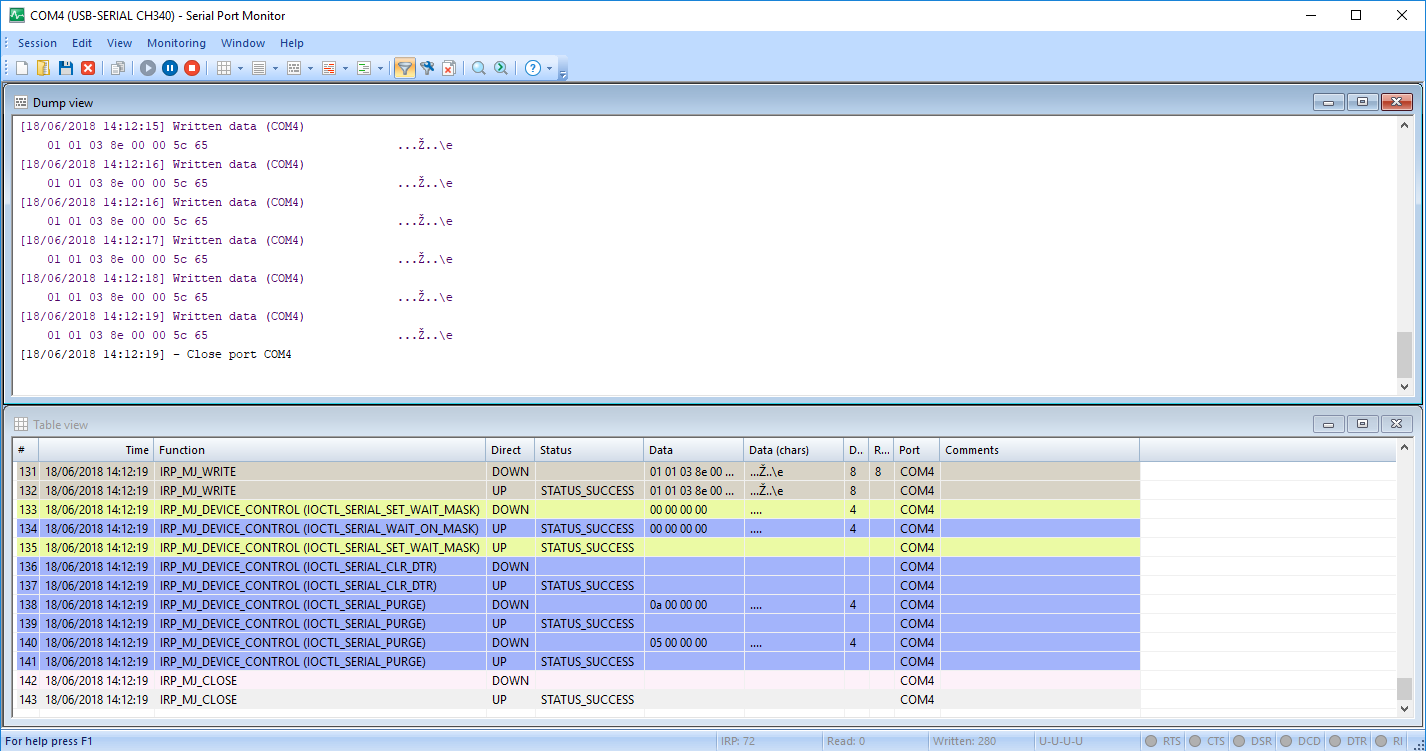
Task: Select row 133 IOCTL_SERIAL_SET_WAIT_MASK DOWN
Action: click(576, 509)
